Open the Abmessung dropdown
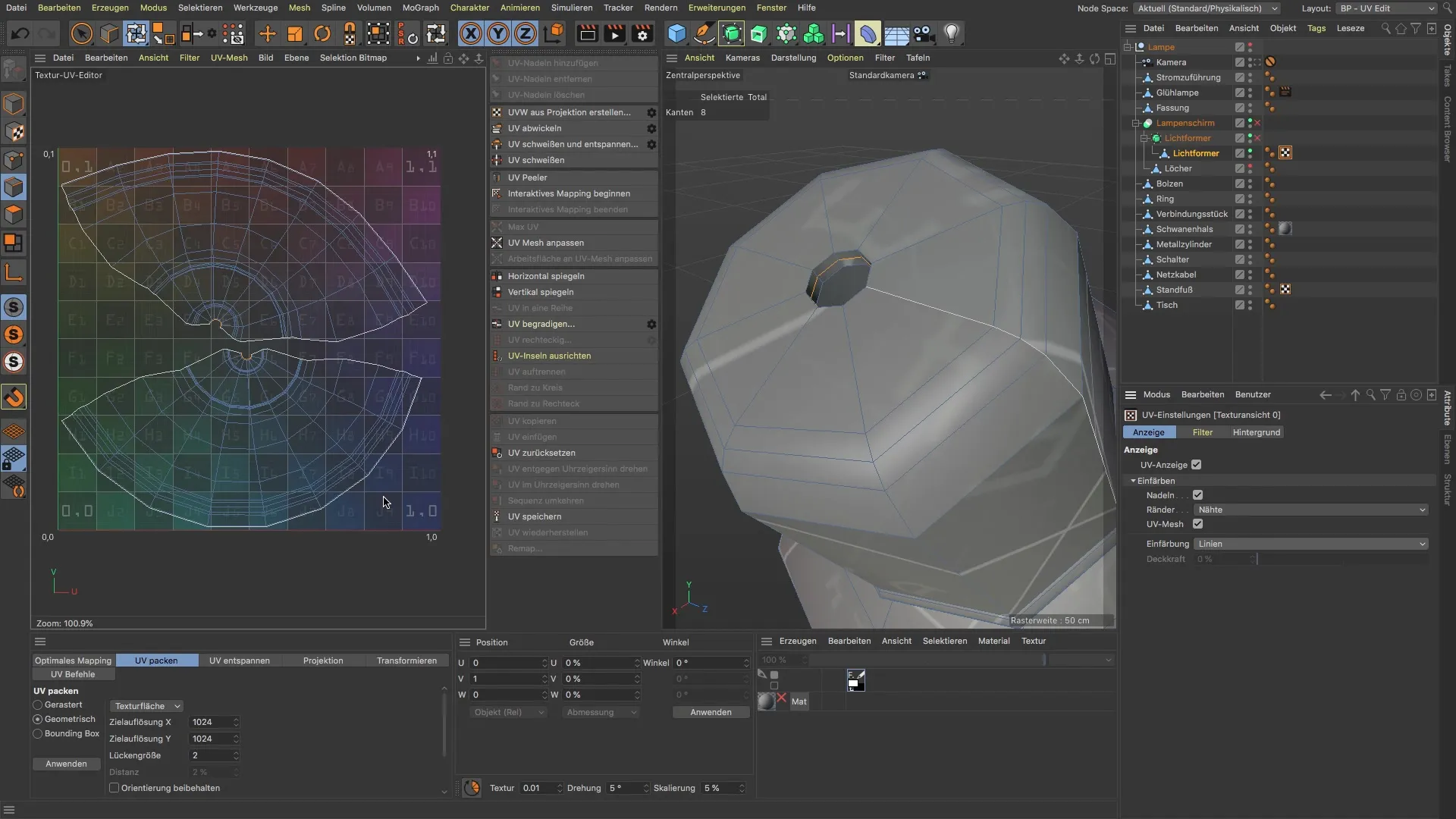Screen dimensions: 1456x819 coord(601,712)
